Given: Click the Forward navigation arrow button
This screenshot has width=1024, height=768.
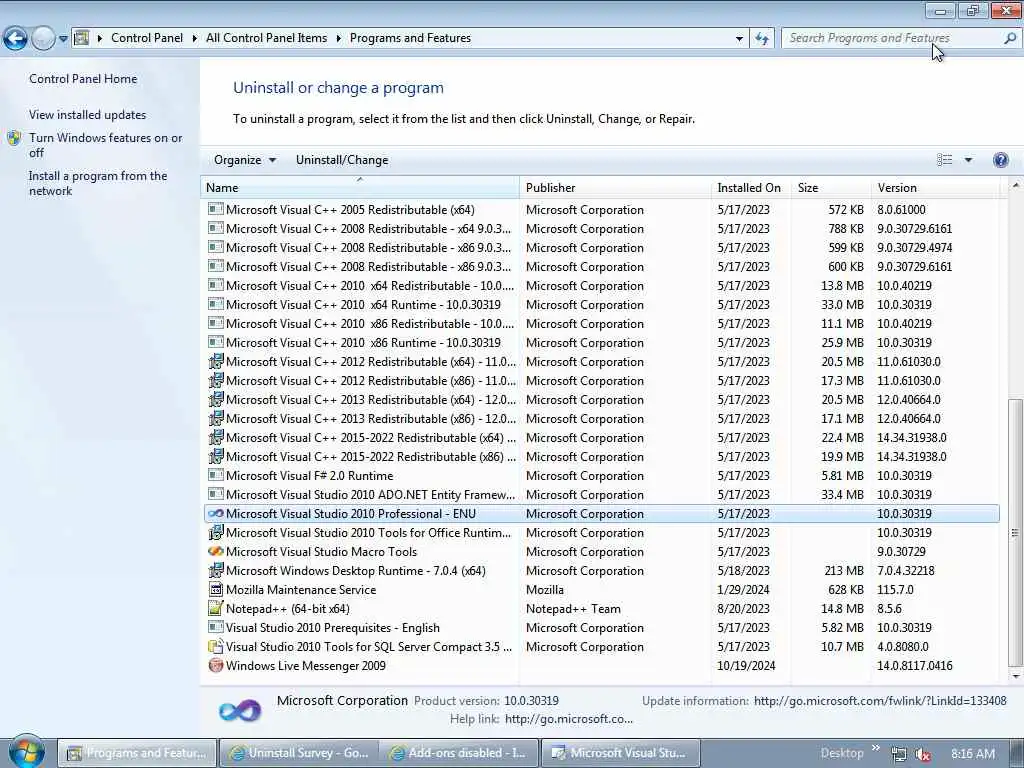Looking at the screenshot, I should (x=43, y=39).
